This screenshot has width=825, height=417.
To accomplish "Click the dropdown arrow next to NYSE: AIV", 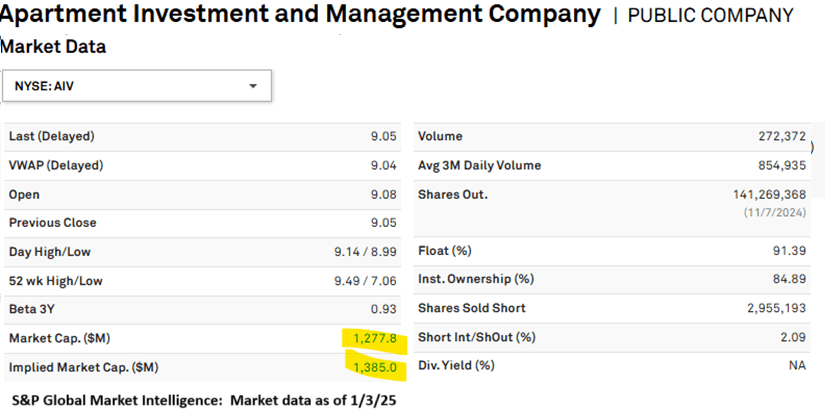I will click(x=253, y=86).
